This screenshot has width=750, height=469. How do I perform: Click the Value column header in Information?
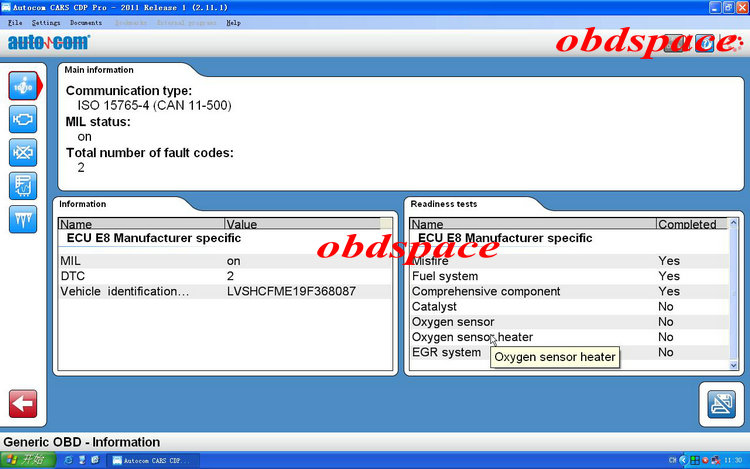302,224
